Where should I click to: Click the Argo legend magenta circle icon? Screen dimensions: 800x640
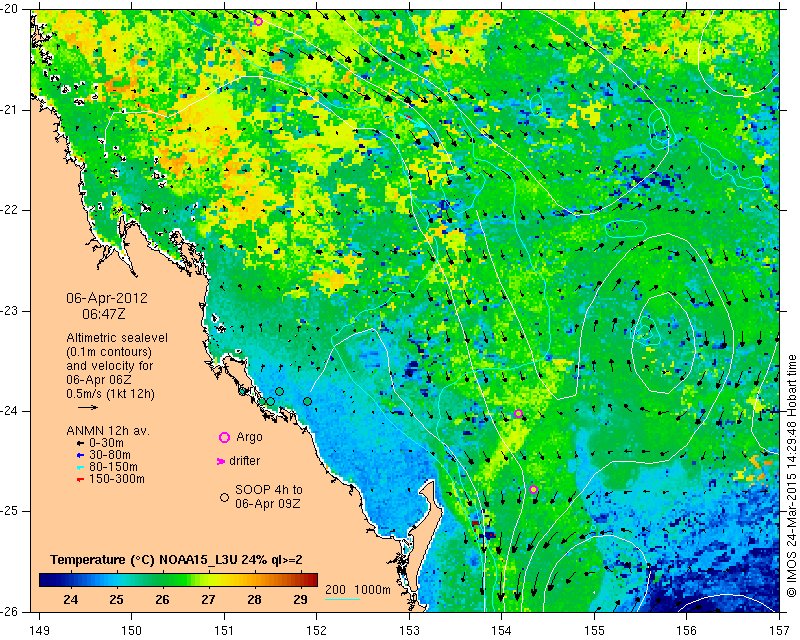coord(224,437)
